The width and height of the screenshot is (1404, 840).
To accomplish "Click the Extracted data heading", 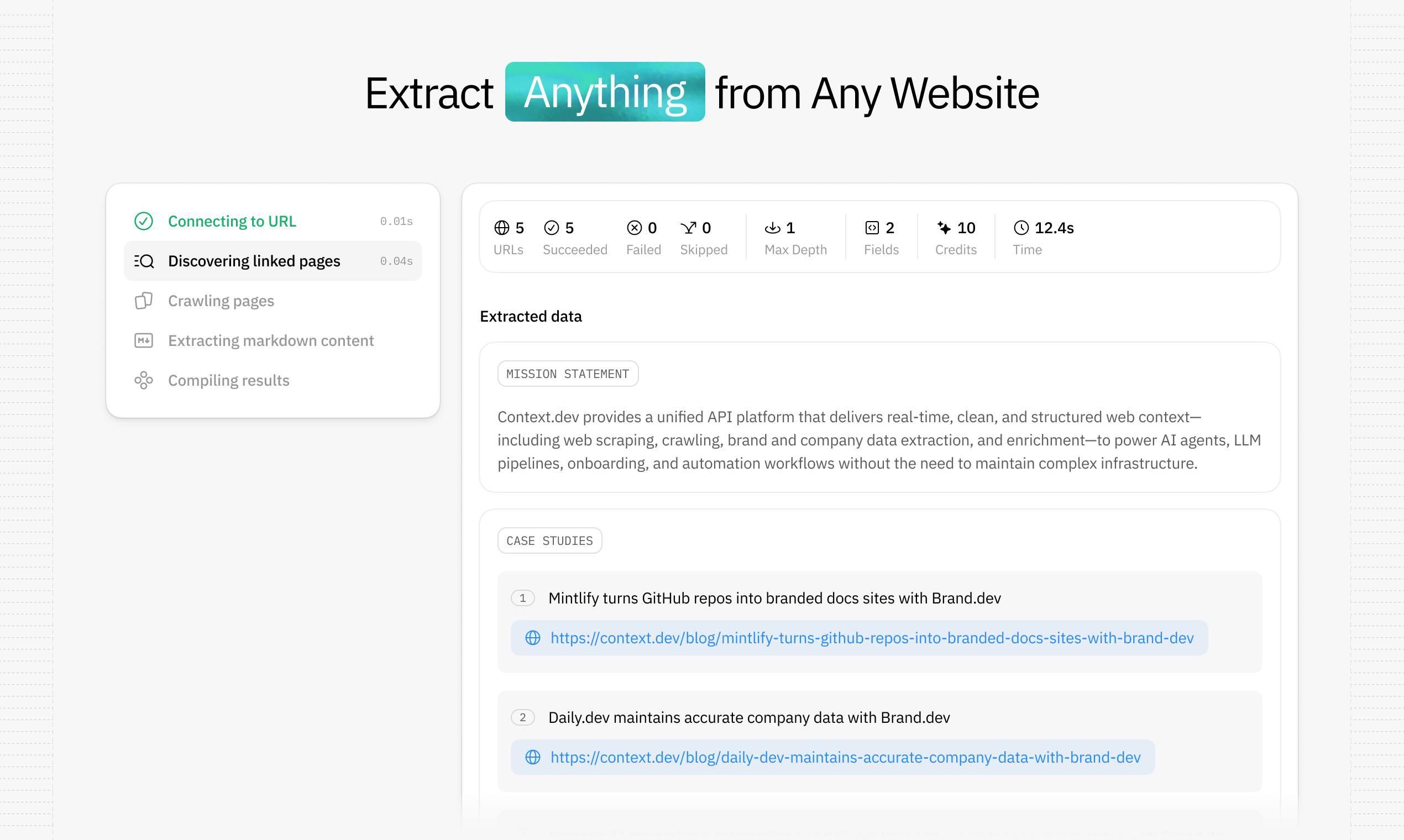I will (531, 317).
